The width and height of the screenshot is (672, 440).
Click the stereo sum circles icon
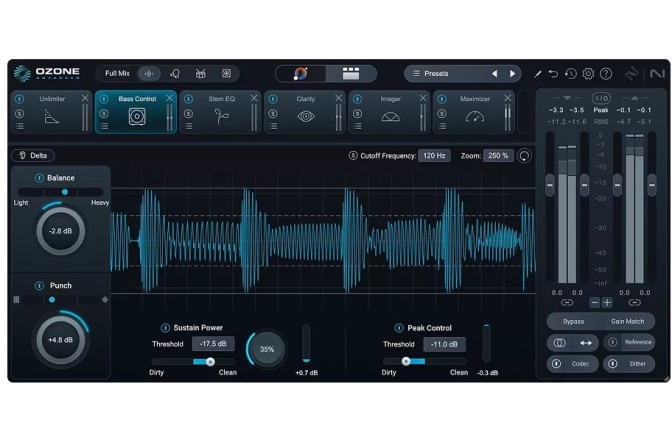pos(559,342)
